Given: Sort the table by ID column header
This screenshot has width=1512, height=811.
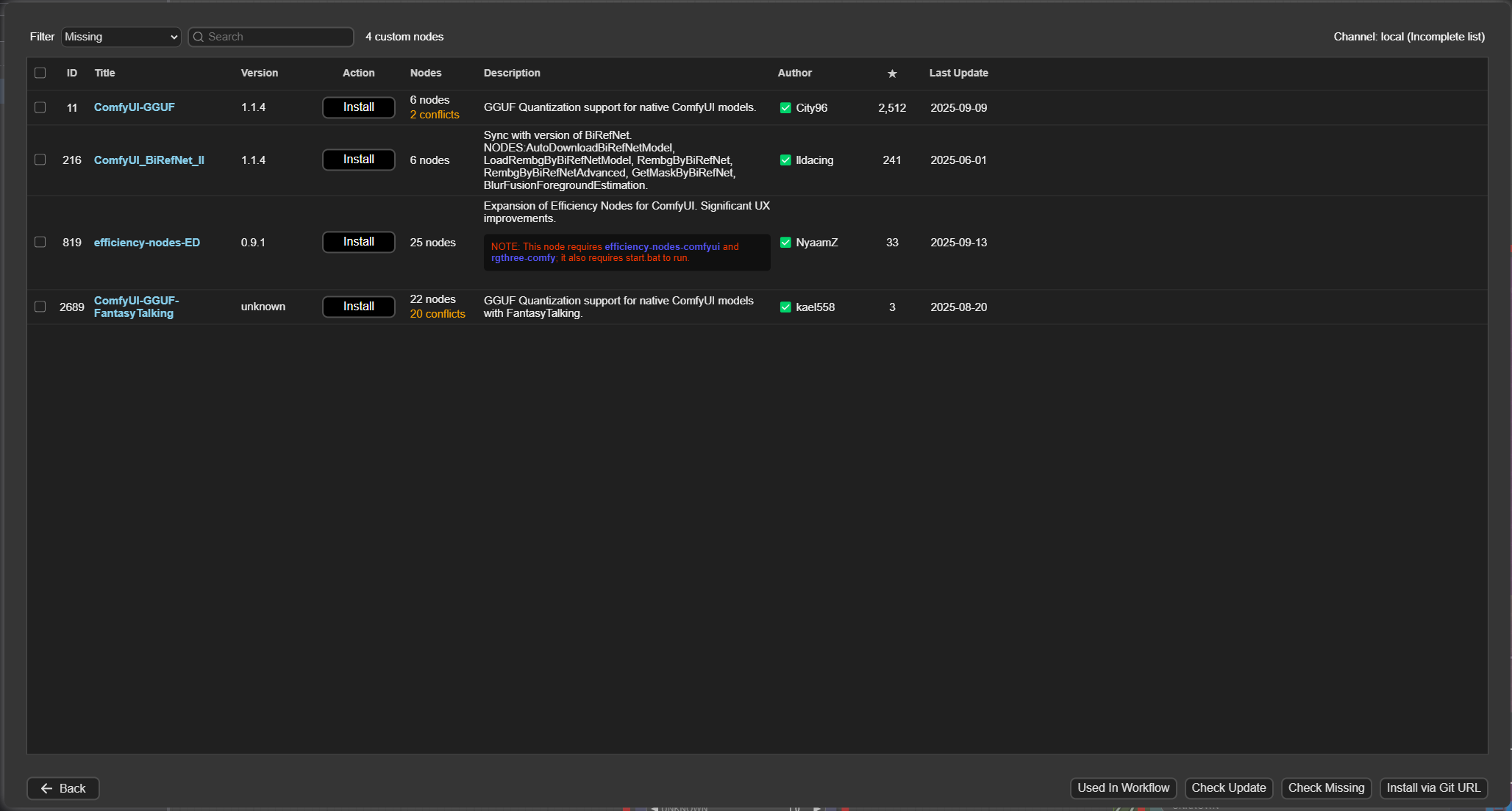Looking at the screenshot, I should pyautogui.click(x=72, y=73).
